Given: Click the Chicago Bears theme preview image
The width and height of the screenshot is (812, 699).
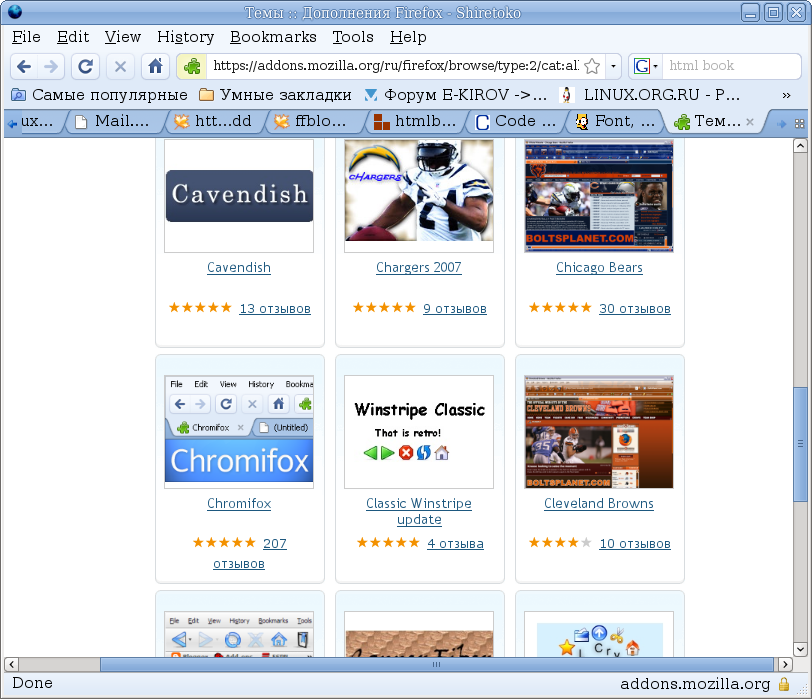Looking at the screenshot, I should 599,196.
